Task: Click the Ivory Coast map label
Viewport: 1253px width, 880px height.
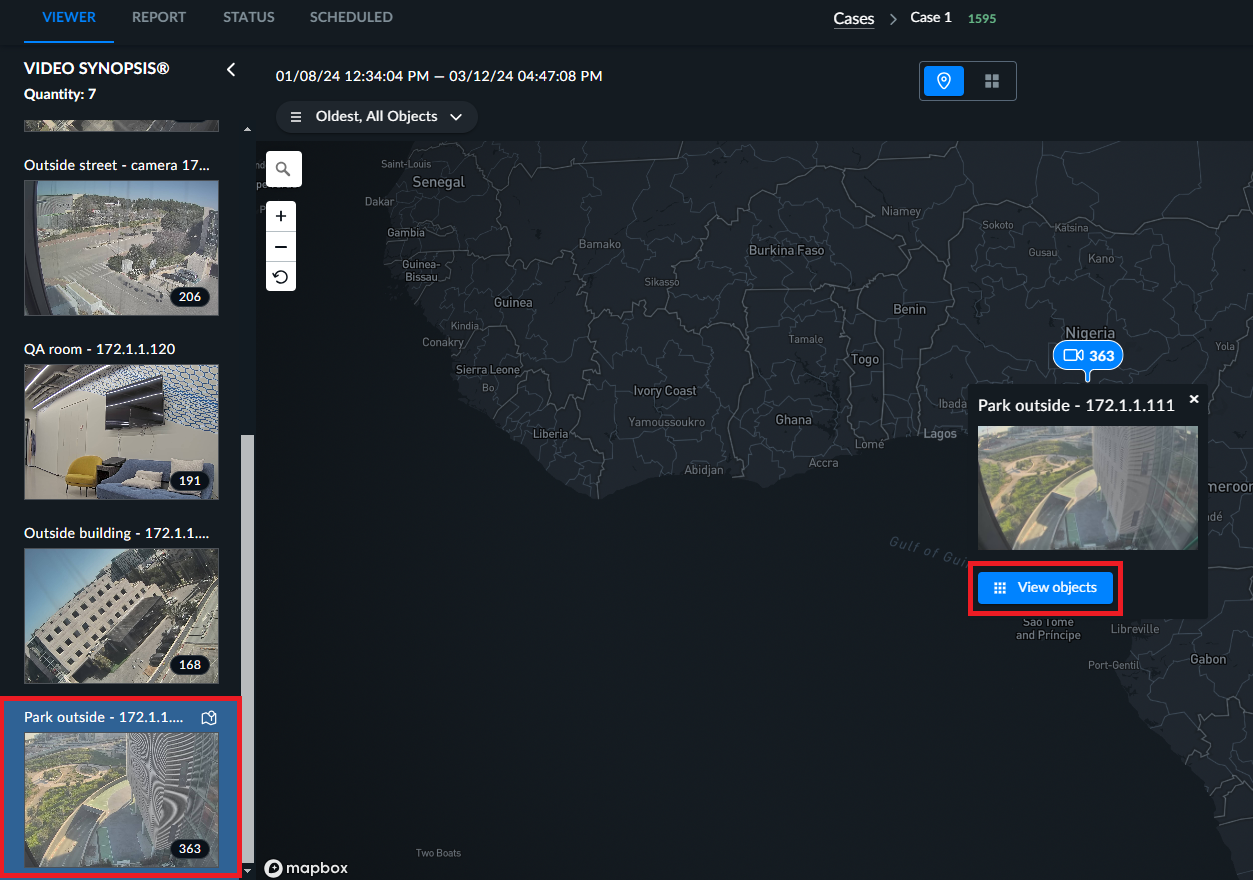Action: tap(665, 390)
